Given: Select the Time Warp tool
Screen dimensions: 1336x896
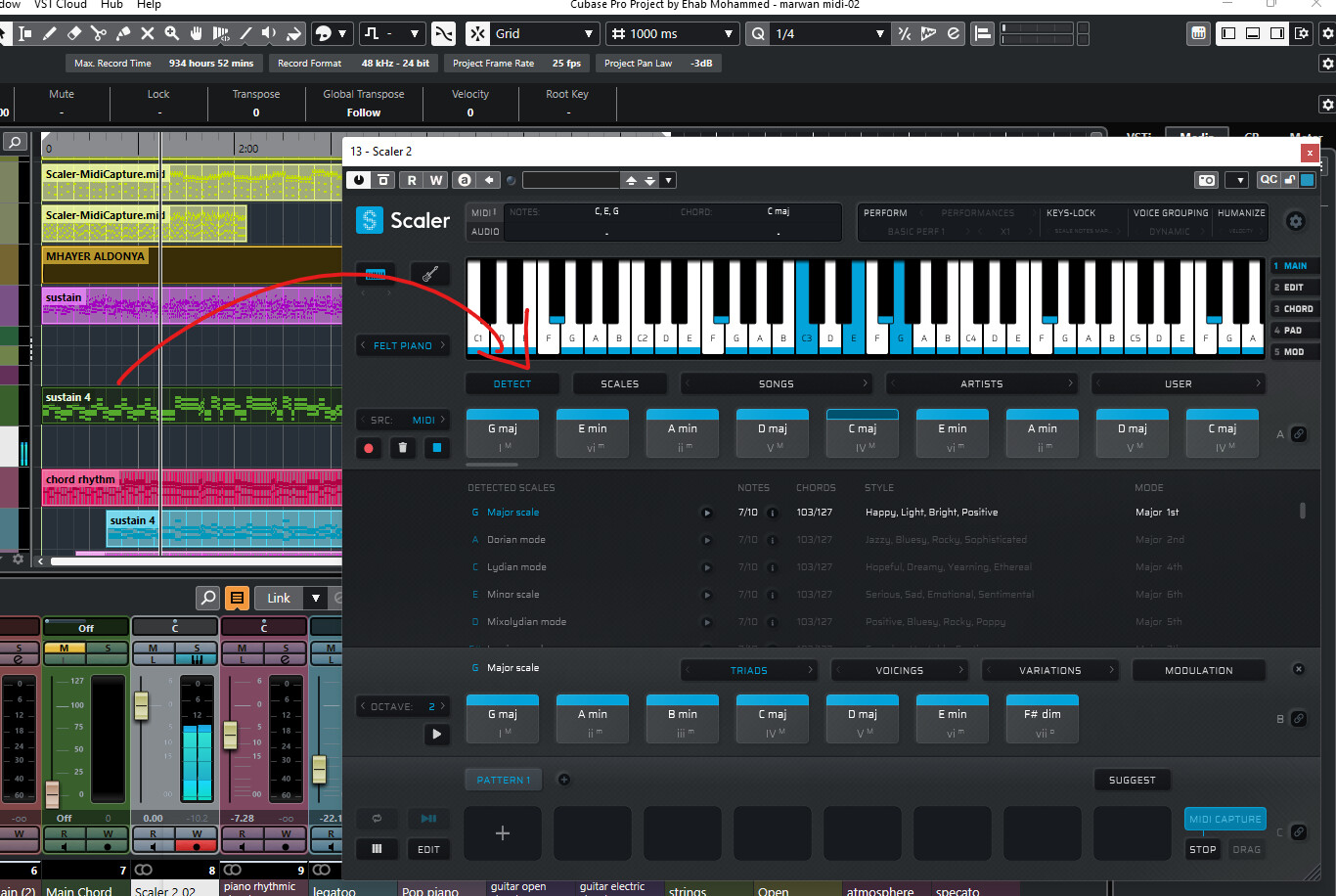Looking at the screenshot, I should click(x=221, y=33).
